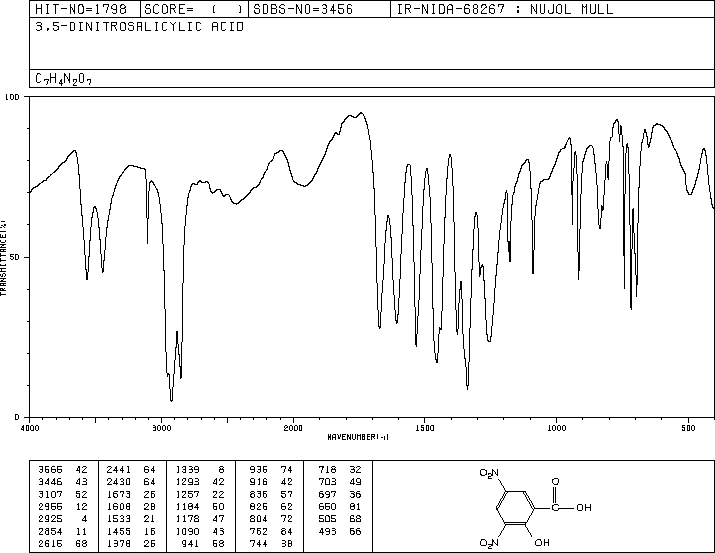Click the upper O2N nitro group in structure
This screenshot has width=715, height=553.
tap(489, 474)
